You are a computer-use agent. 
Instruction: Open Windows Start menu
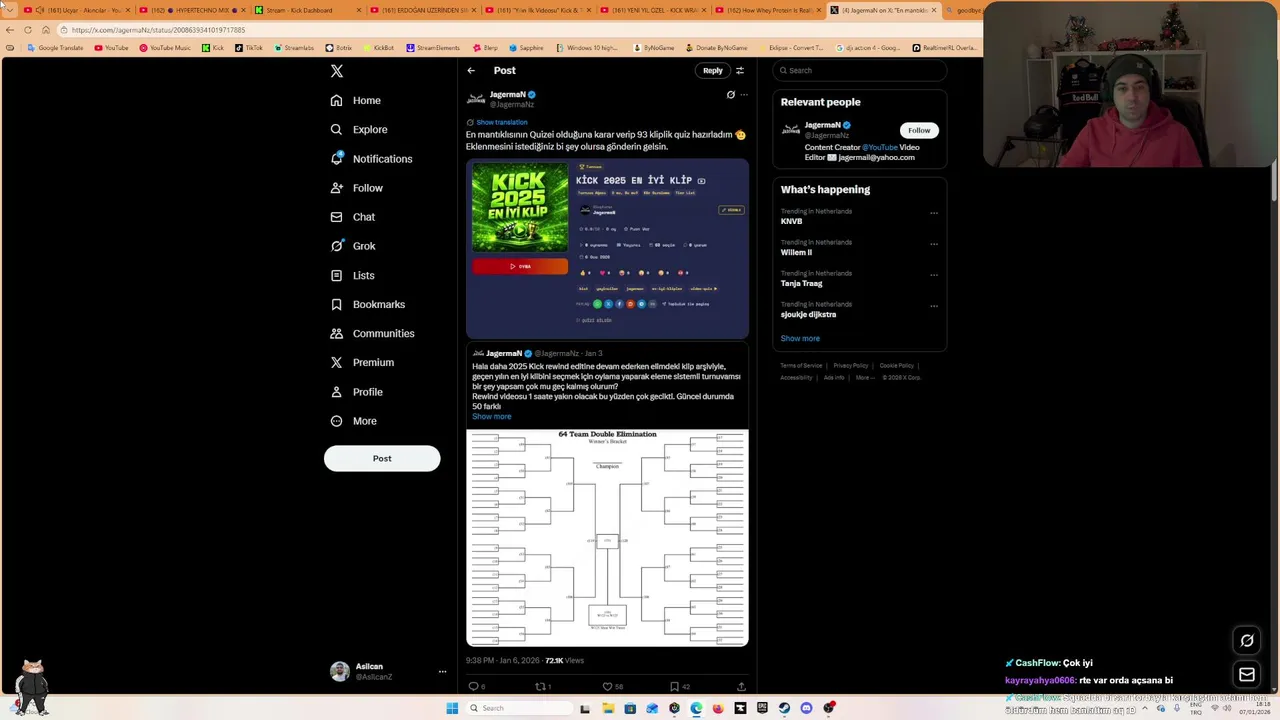(452, 708)
